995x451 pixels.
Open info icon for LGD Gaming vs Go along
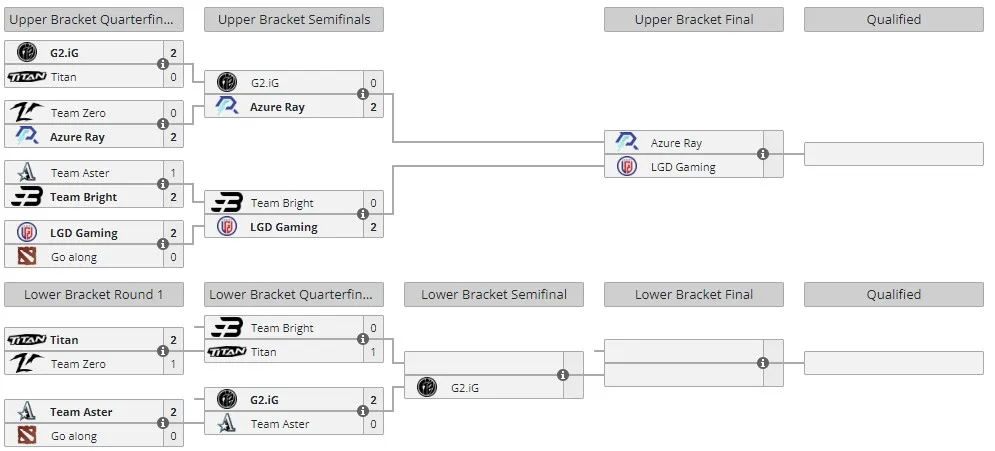pos(162,244)
